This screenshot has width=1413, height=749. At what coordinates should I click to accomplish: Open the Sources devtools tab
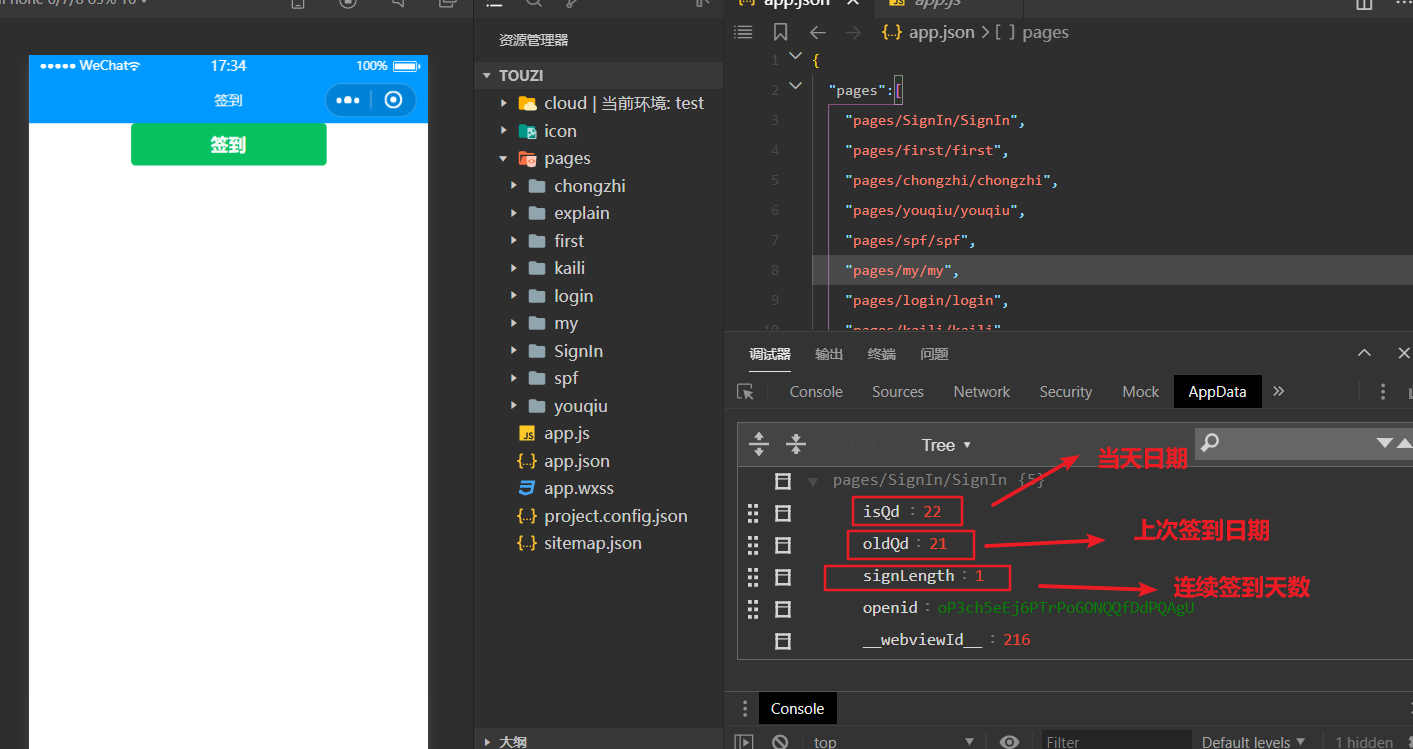[898, 392]
